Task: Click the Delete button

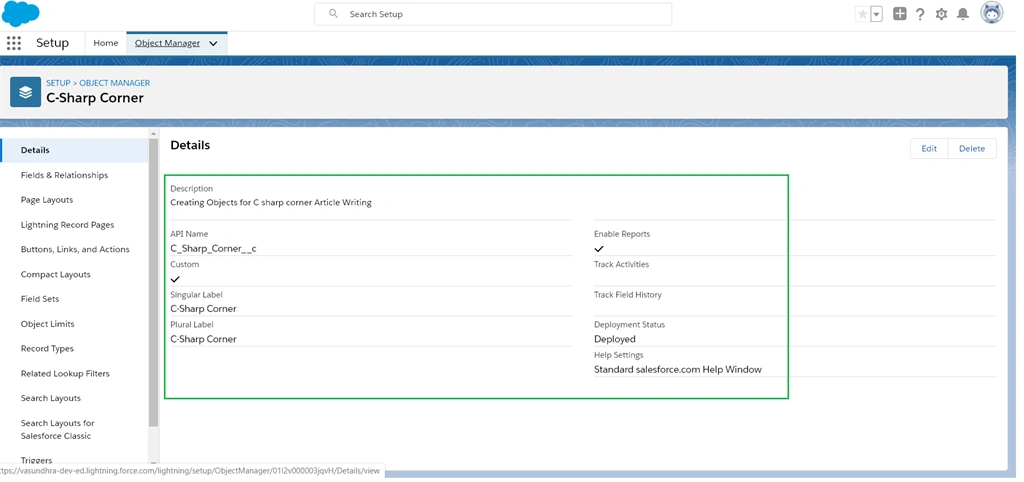Action: pyautogui.click(x=972, y=148)
